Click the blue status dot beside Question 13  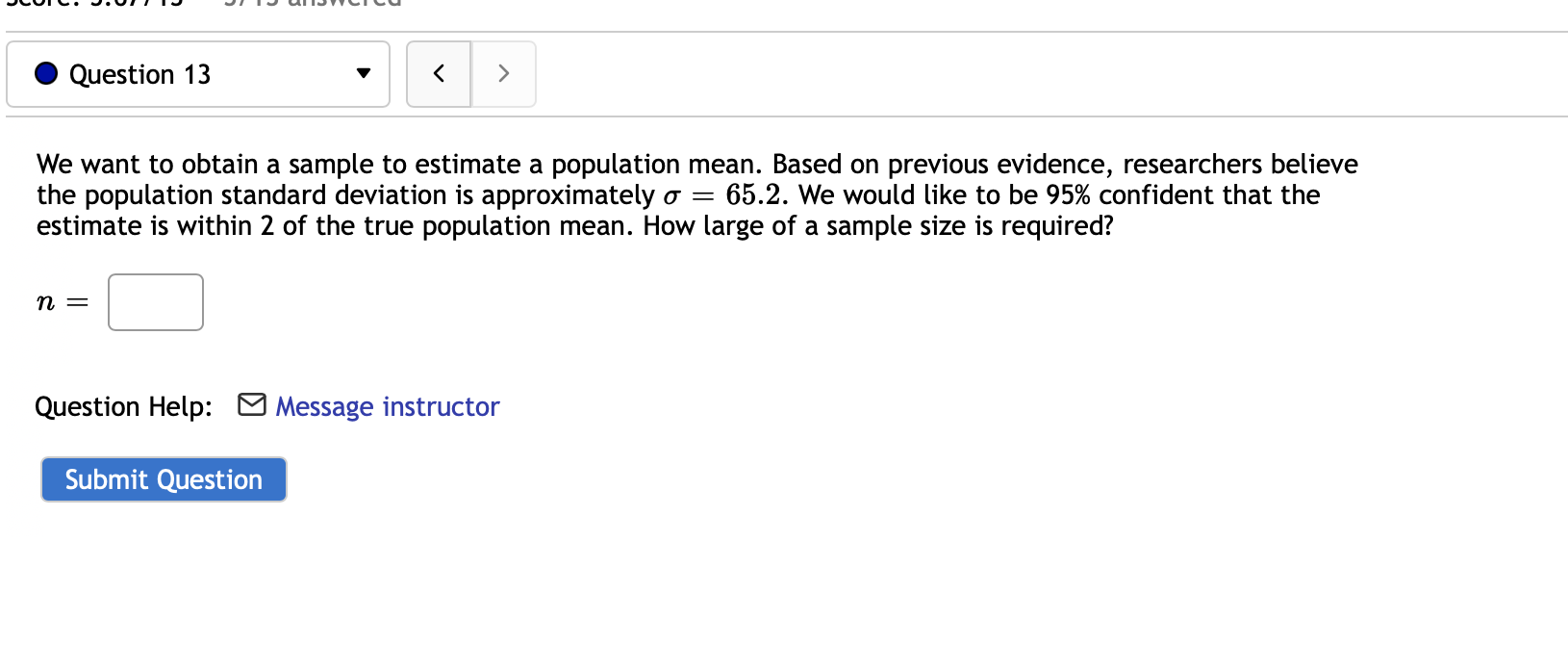pyautogui.click(x=45, y=72)
